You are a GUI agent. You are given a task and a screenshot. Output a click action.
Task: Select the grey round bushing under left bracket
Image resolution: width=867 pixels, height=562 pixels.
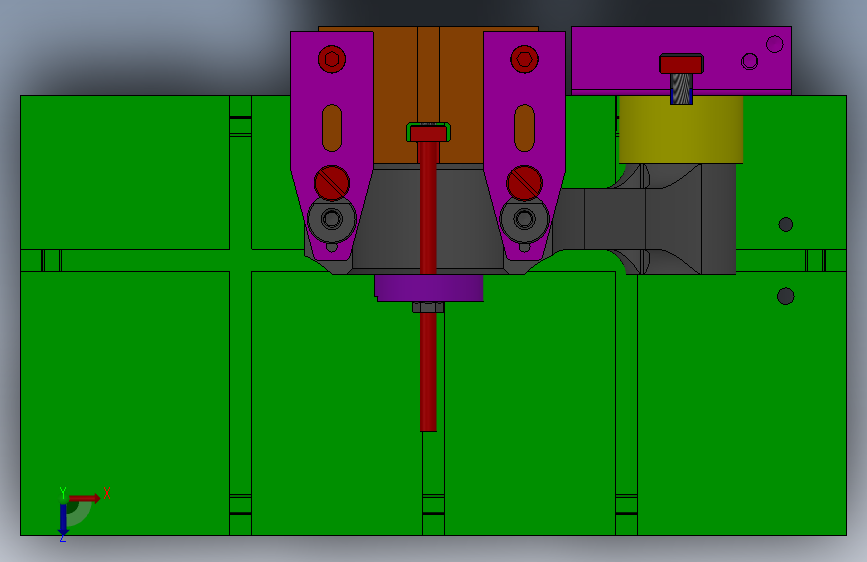pos(332,220)
